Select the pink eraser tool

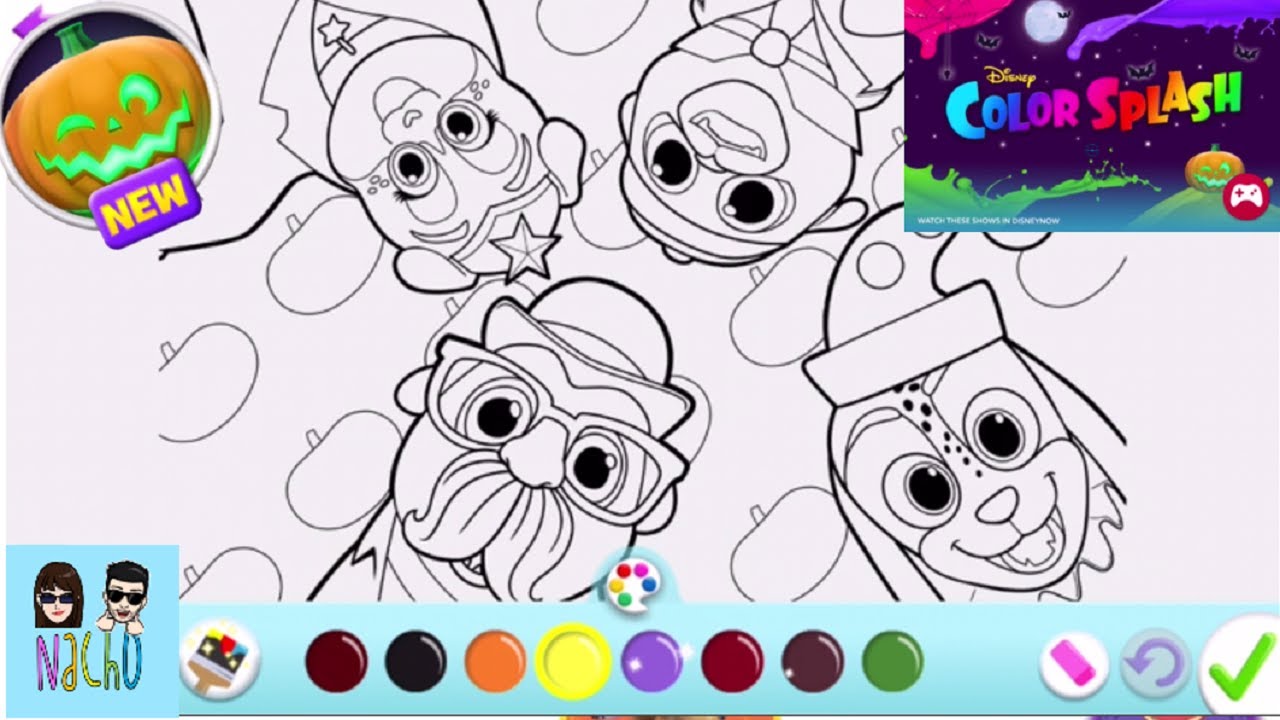[x=1074, y=664]
